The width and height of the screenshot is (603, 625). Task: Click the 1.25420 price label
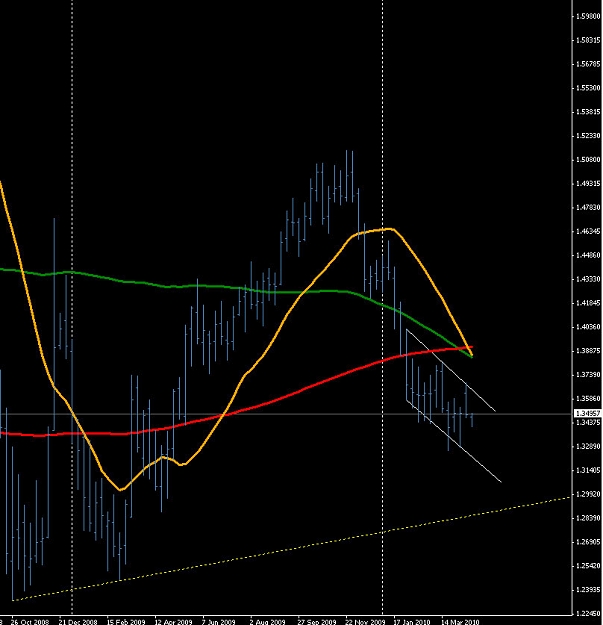588,566
